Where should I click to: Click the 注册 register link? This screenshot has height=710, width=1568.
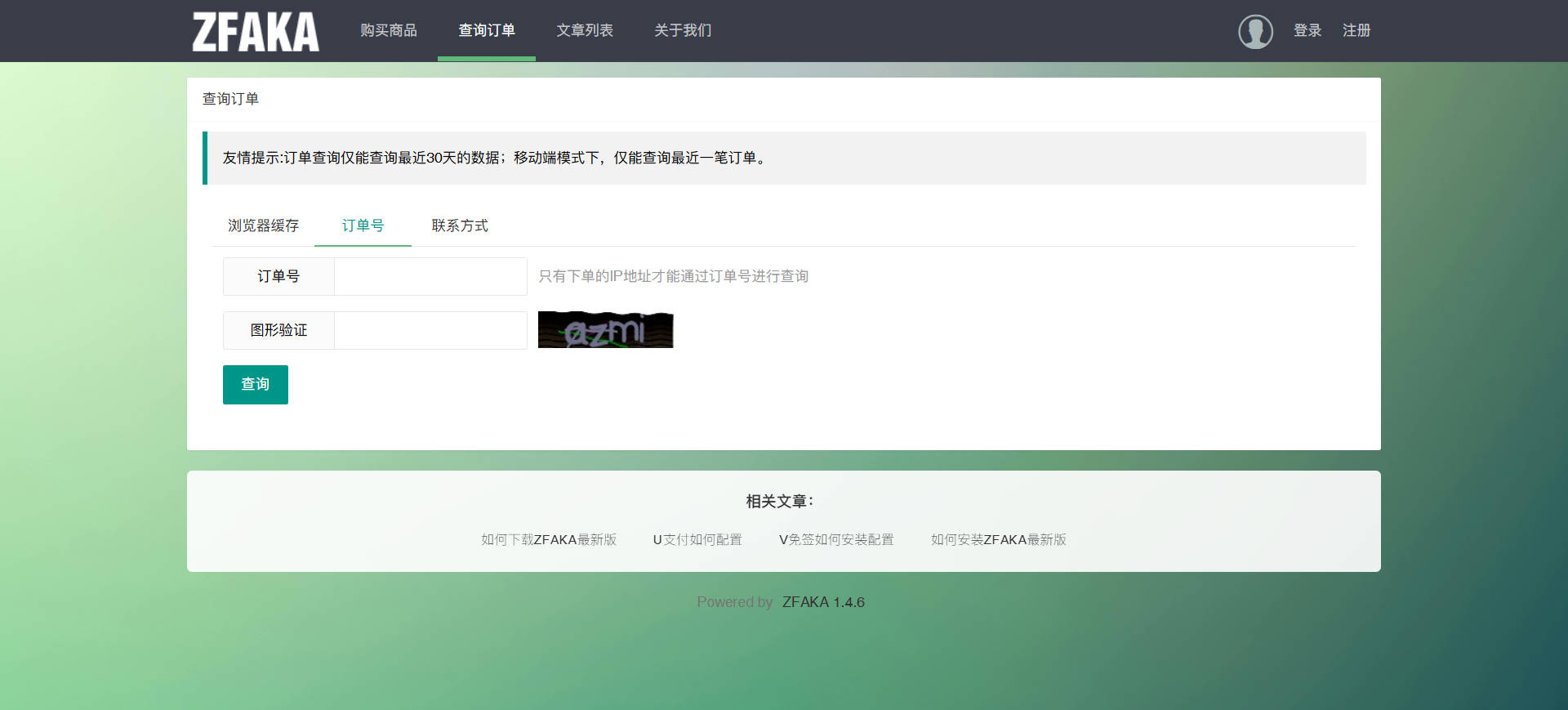coord(1356,30)
